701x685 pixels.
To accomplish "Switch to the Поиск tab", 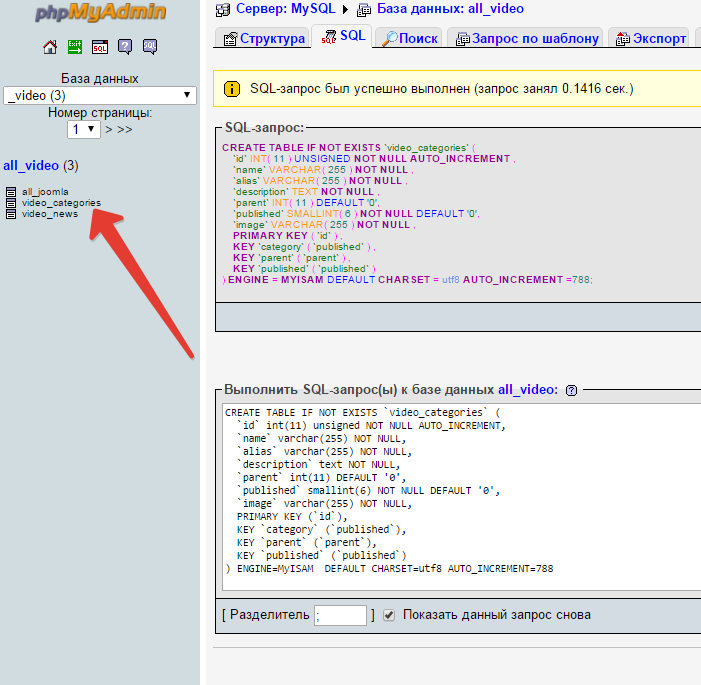I will [410, 38].
